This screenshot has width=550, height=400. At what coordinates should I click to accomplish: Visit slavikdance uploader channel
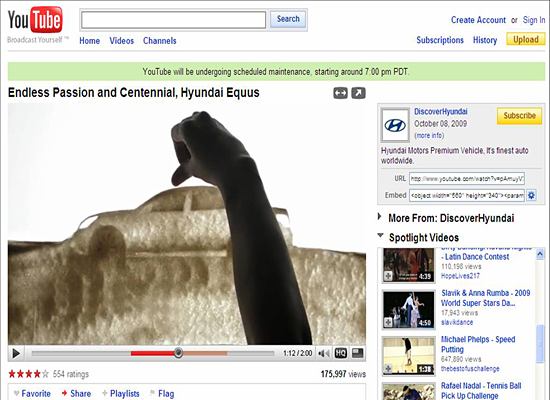(457, 322)
